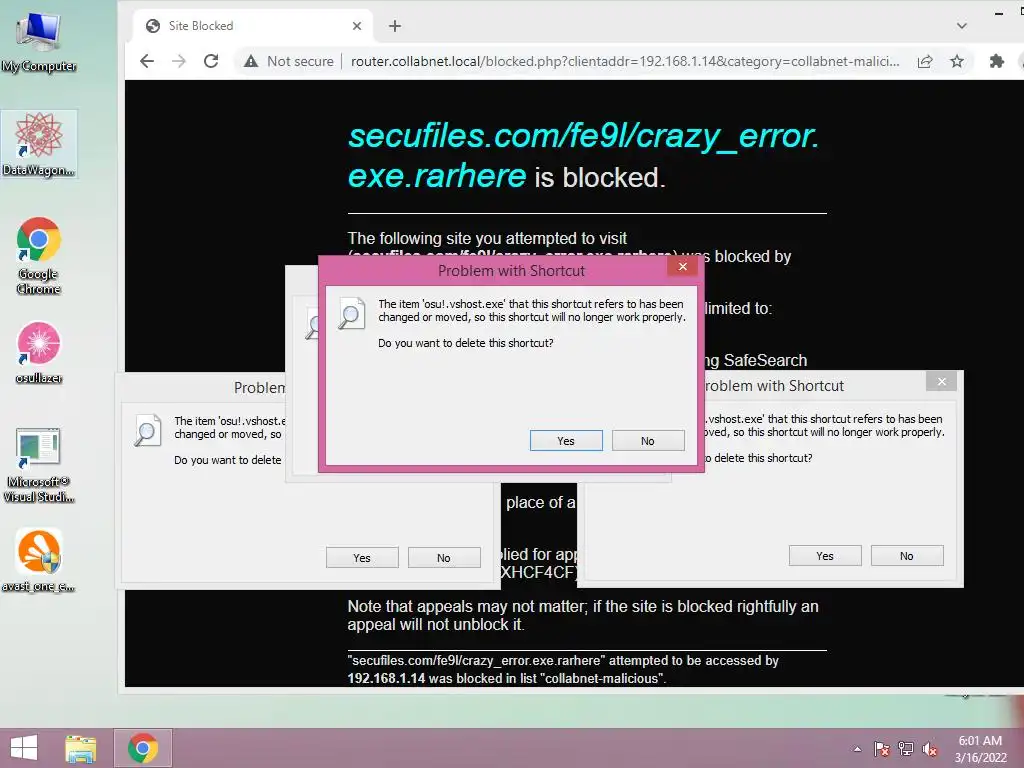Open My Computer desktop icon

[39, 40]
